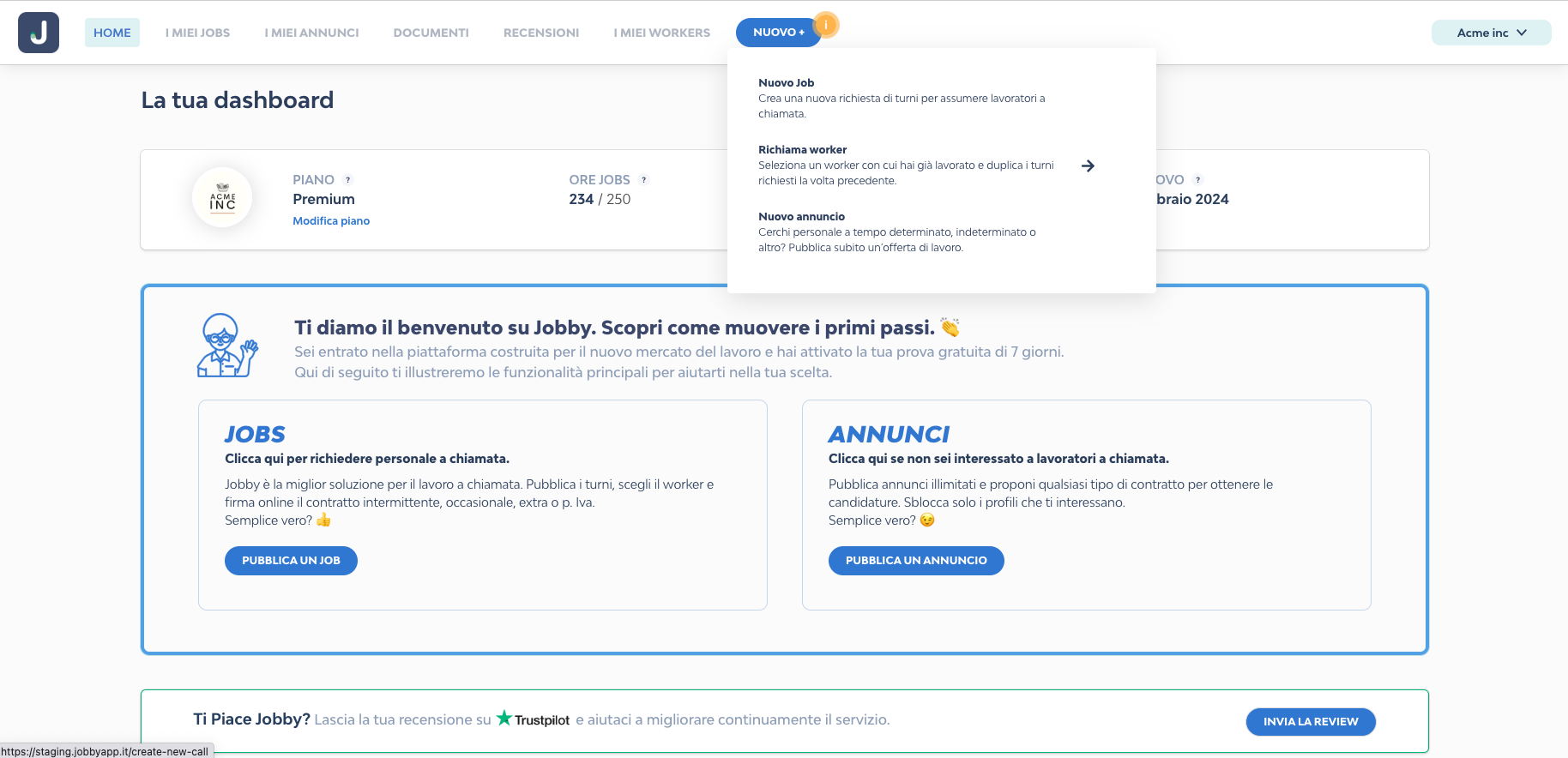Click the INVIA LA REVIEW button
The width and height of the screenshot is (1568, 758).
pos(1311,722)
